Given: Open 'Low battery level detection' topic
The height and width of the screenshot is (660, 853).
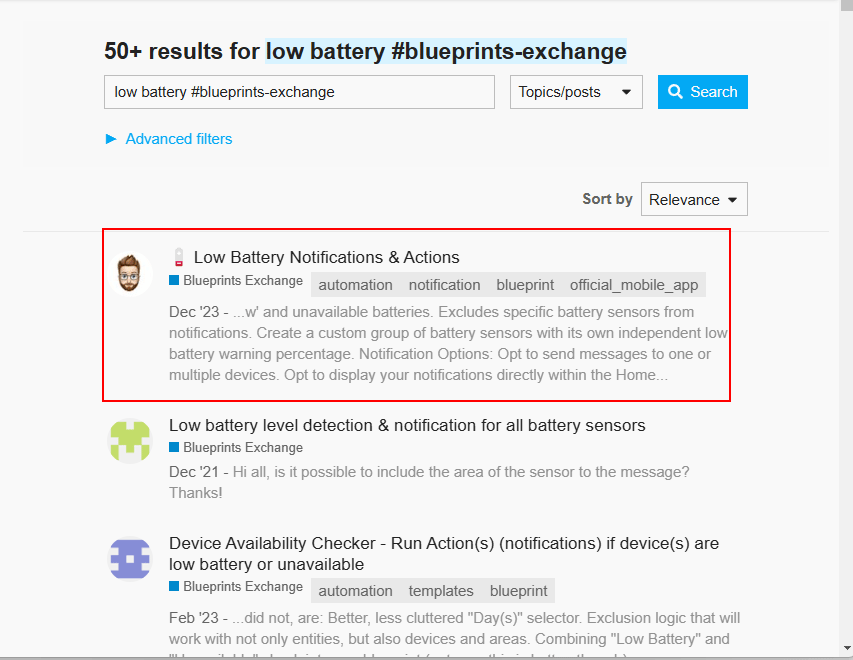Looking at the screenshot, I should 407,425.
